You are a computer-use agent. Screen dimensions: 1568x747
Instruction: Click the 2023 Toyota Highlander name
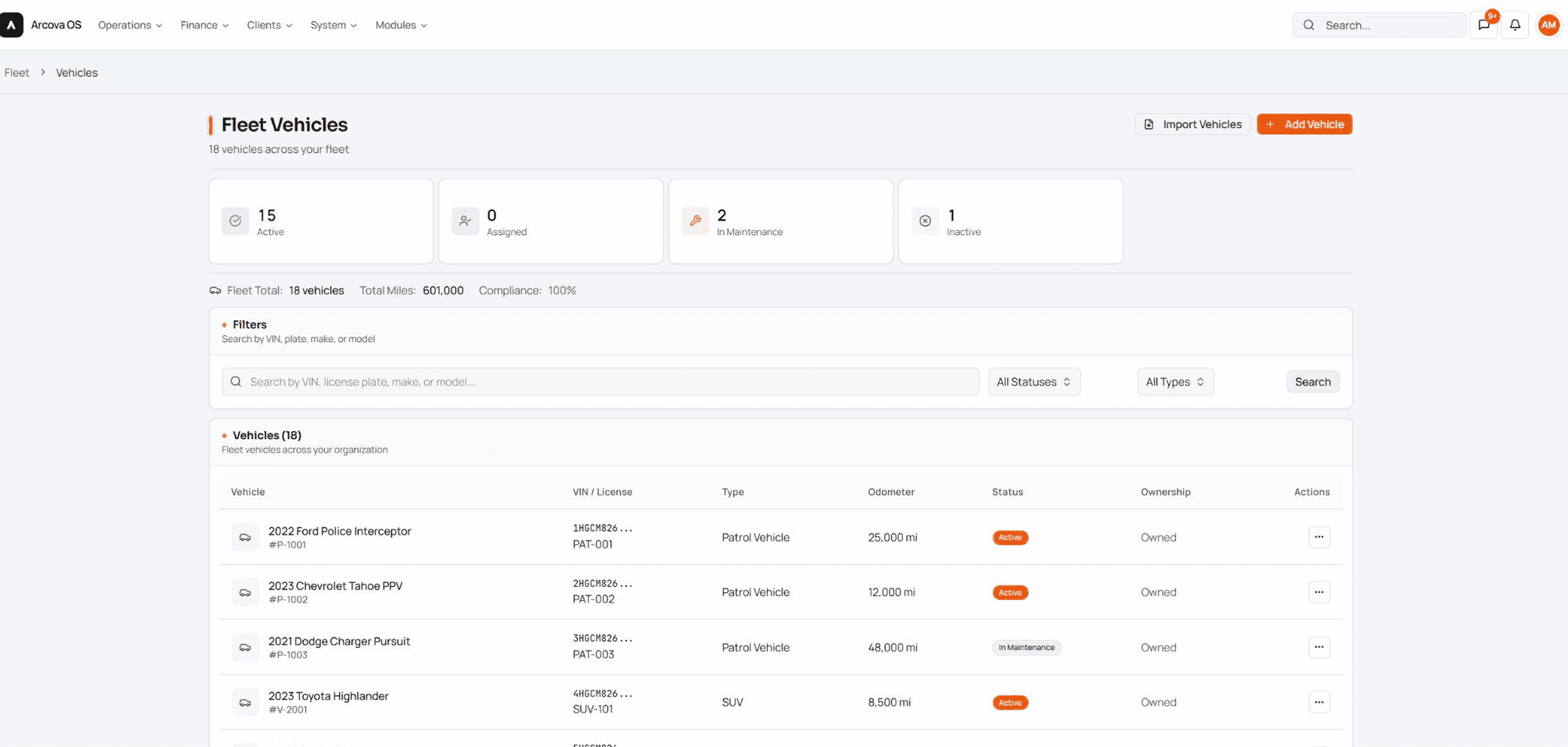[x=328, y=696]
